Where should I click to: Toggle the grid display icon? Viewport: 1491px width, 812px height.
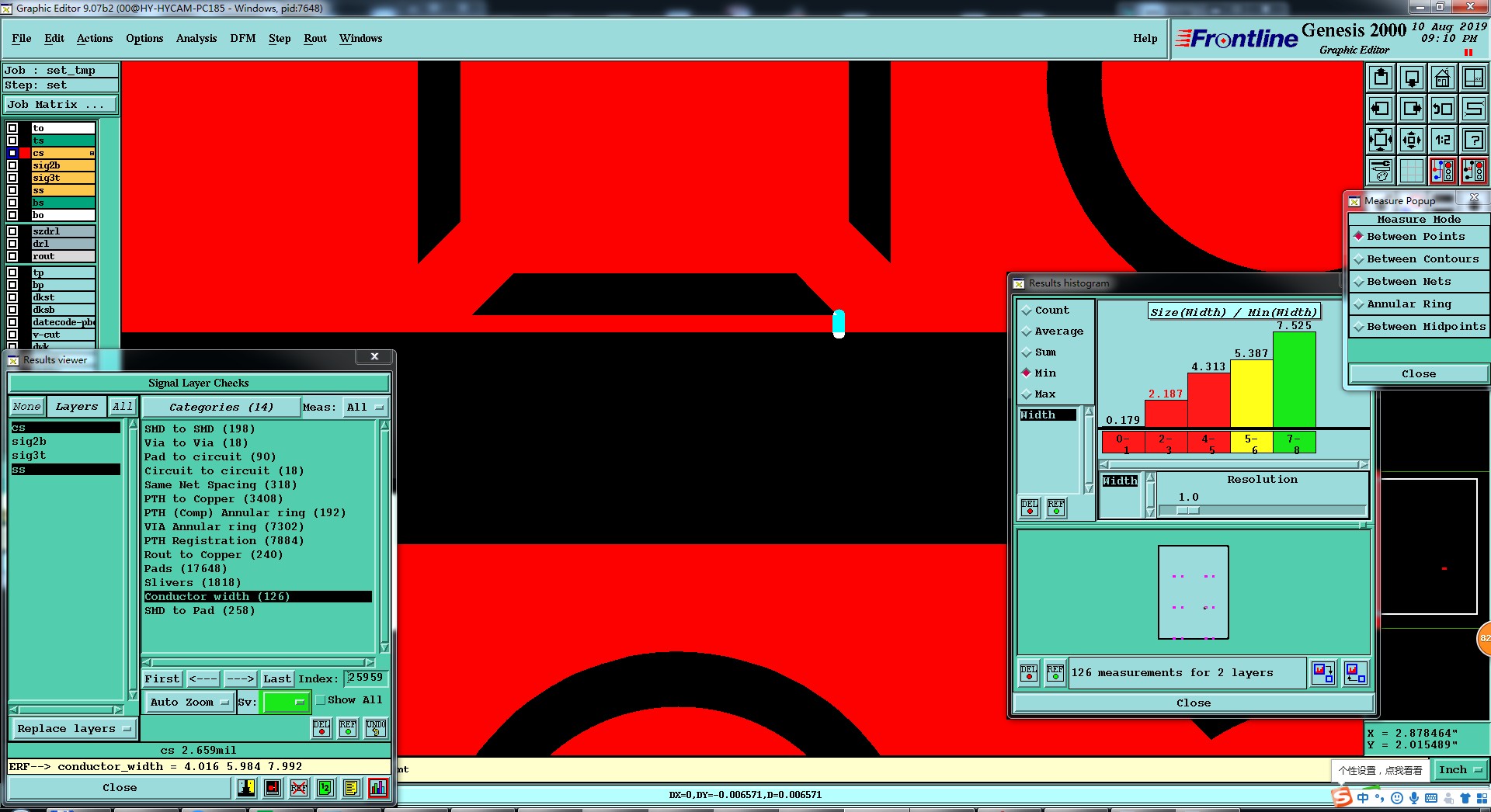(1412, 171)
